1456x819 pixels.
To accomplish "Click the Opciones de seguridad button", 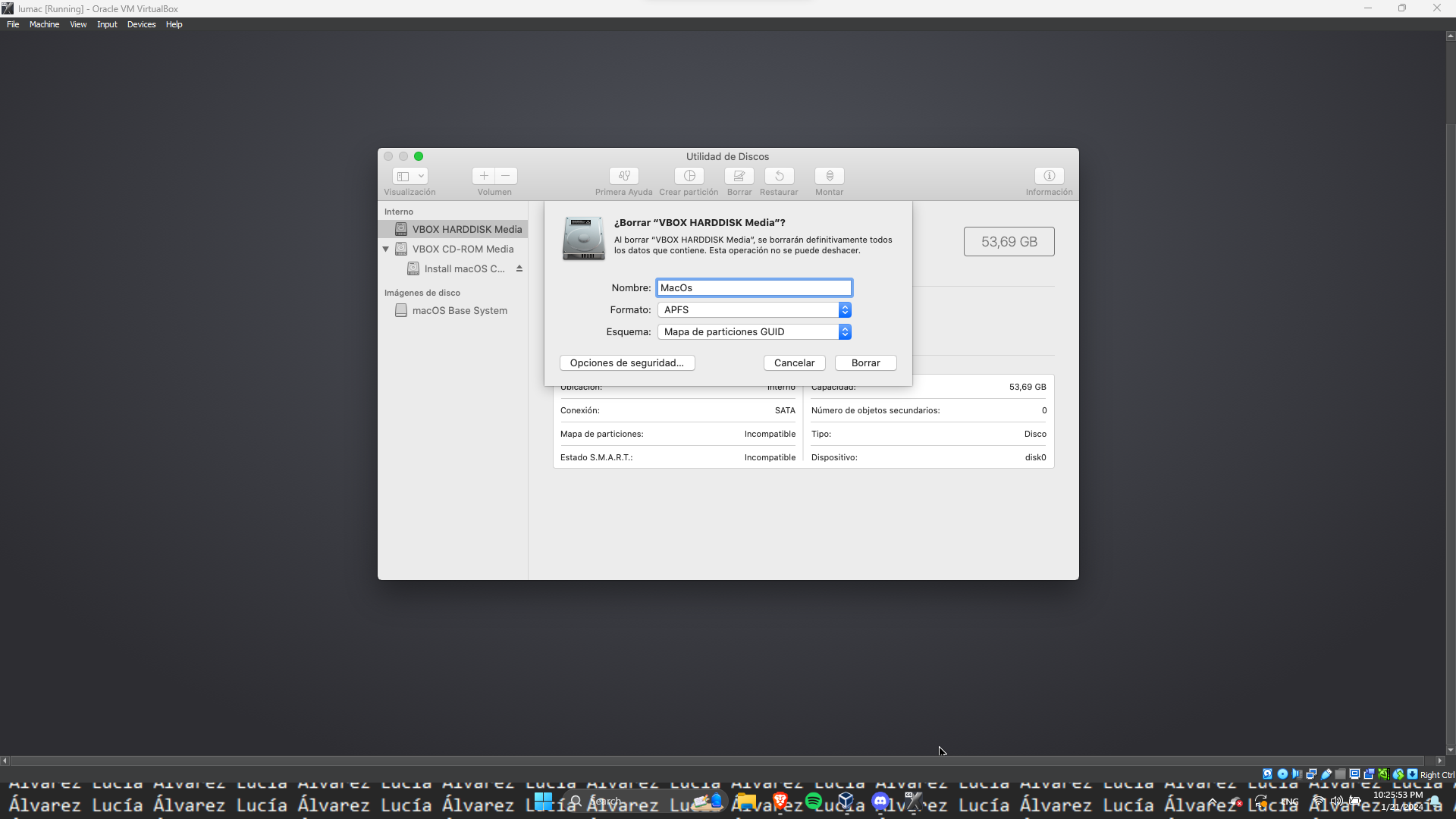I will tap(626, 362).
